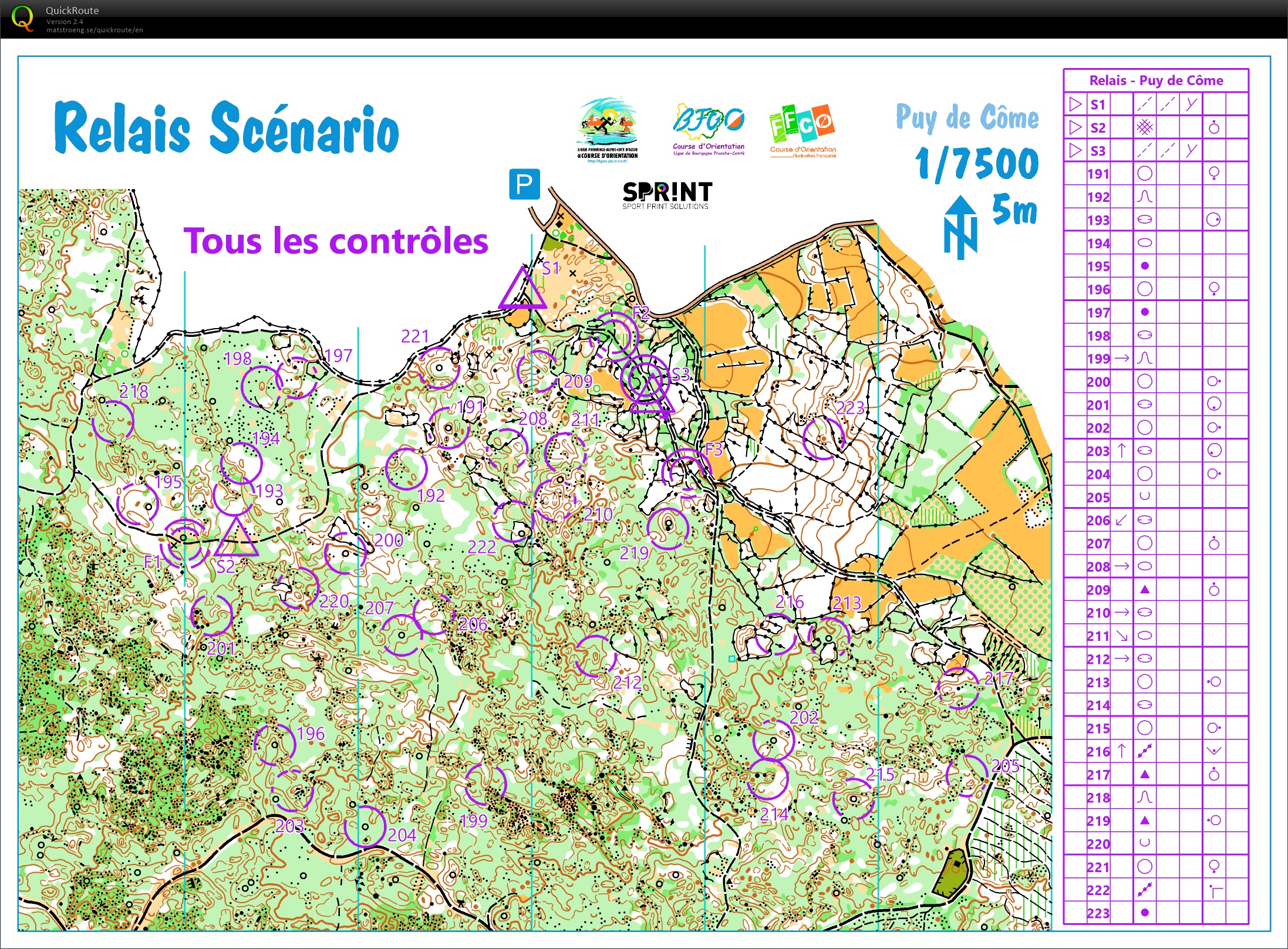Select the S2 start triangle on the map
The image size is (1288, 949).
236,537
